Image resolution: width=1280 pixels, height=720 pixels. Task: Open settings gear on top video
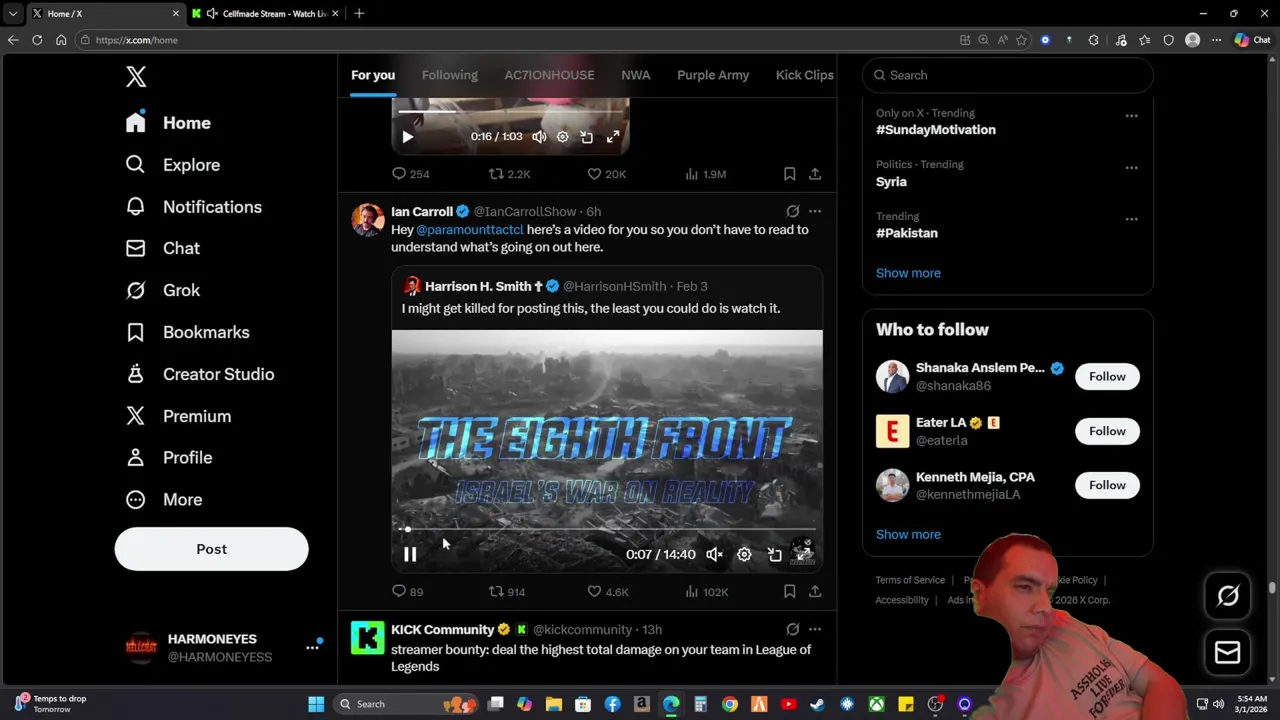coord(562,137)
